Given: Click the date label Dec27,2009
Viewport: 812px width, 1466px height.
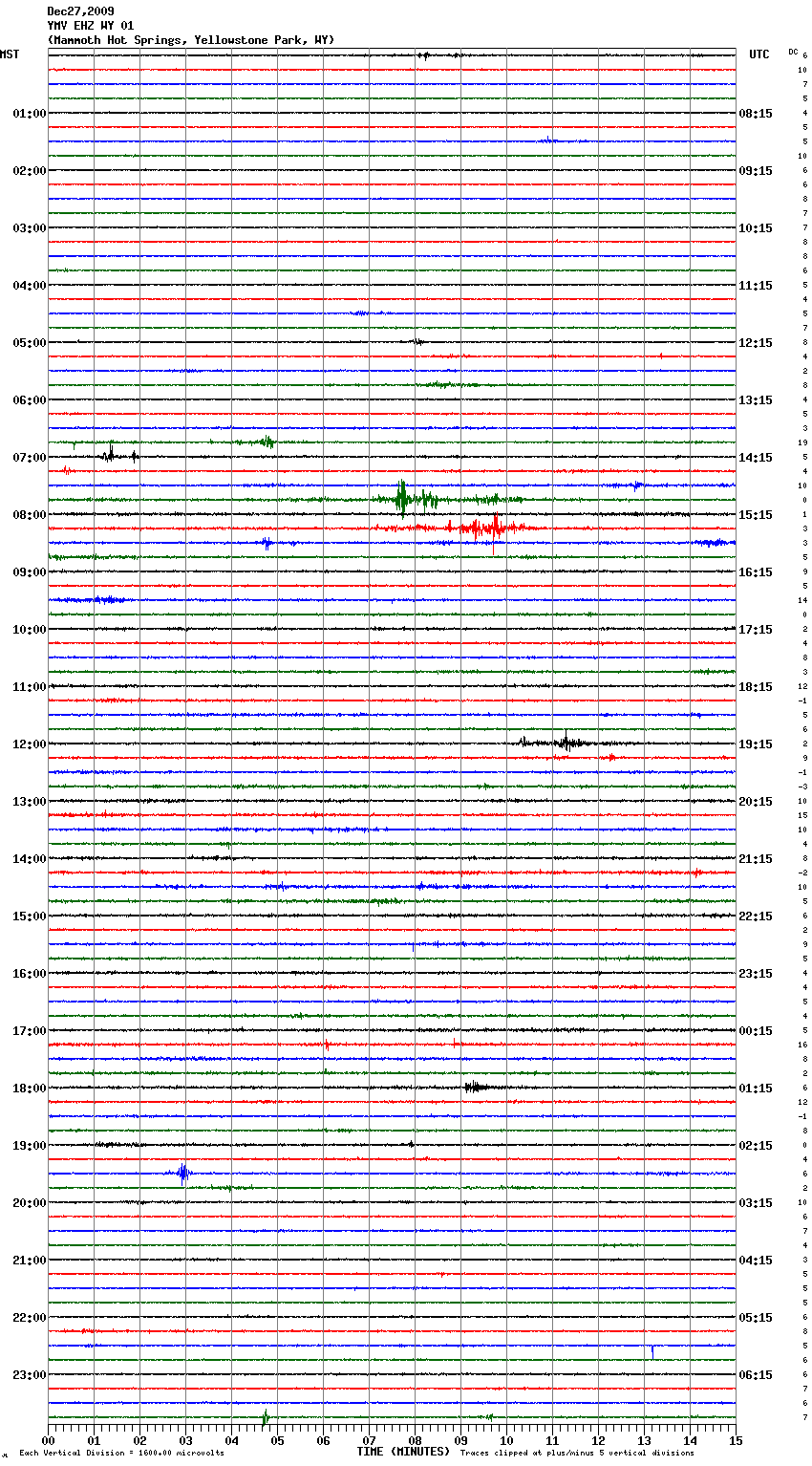Looking at the screenshot, I should (80, 11).
